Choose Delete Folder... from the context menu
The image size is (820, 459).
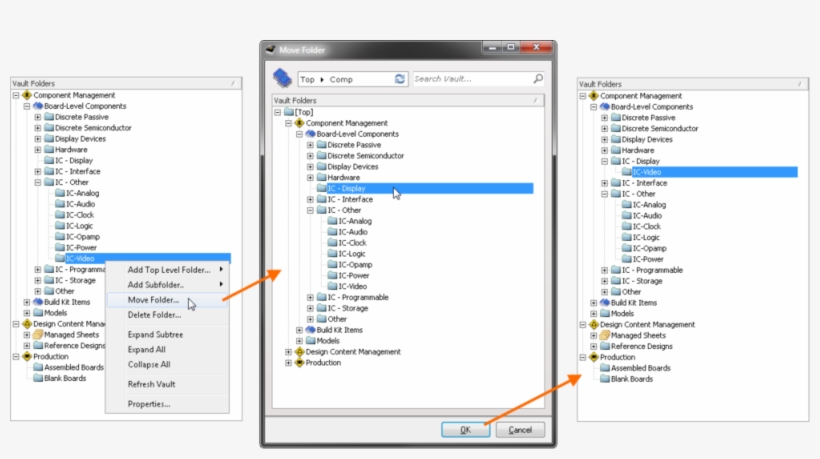(x=154, y=315)
